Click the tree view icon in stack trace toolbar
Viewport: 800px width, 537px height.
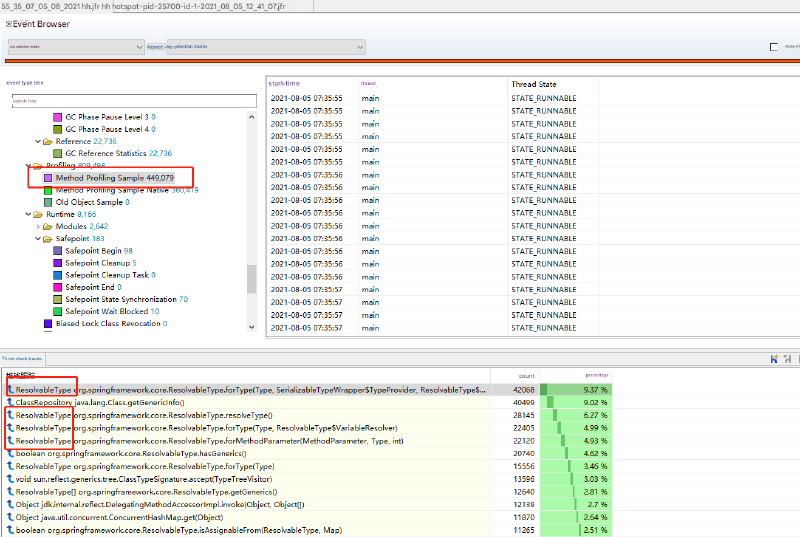tap(775, 358)
